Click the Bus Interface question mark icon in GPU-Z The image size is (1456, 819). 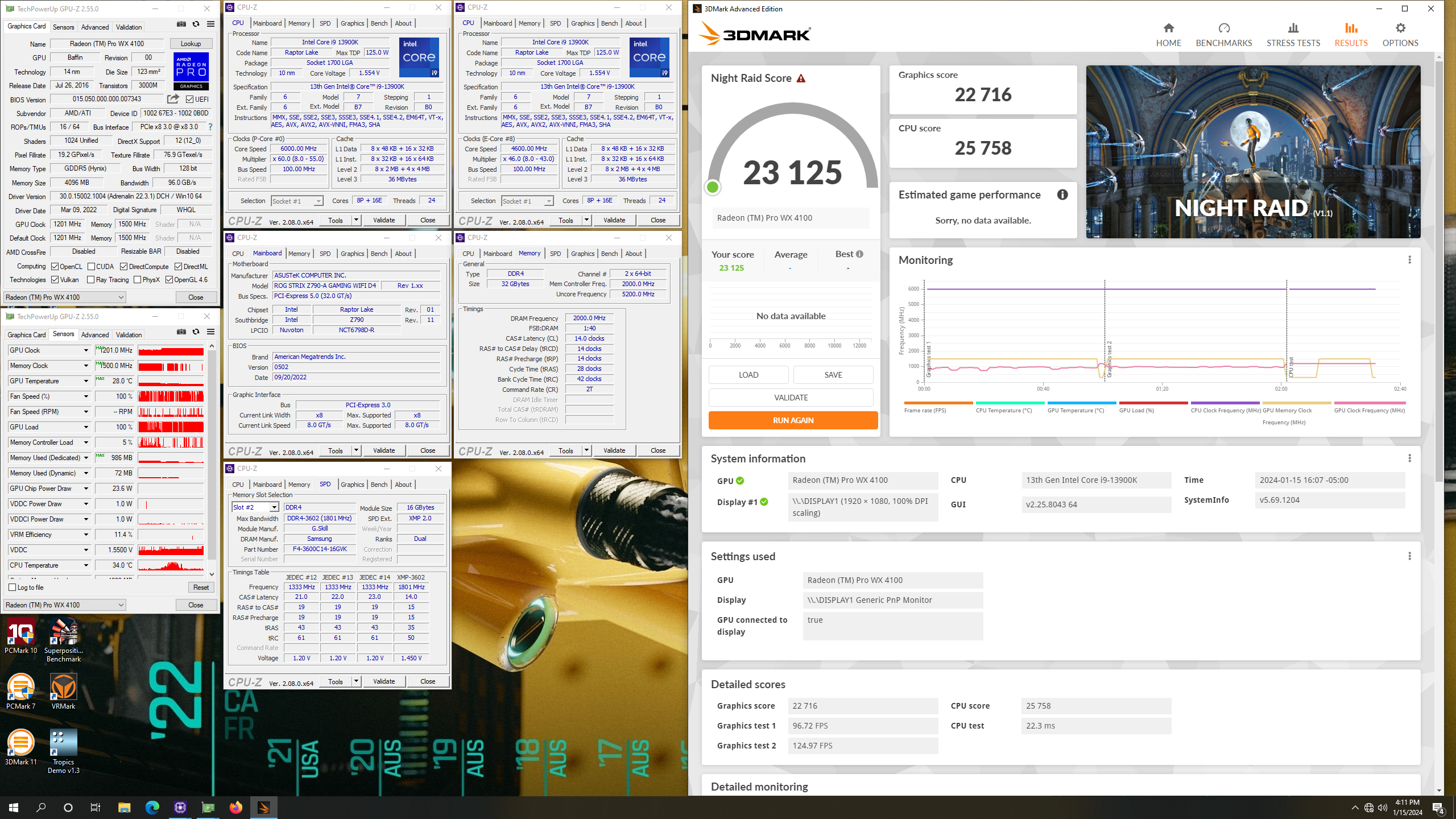pos(210,127)
